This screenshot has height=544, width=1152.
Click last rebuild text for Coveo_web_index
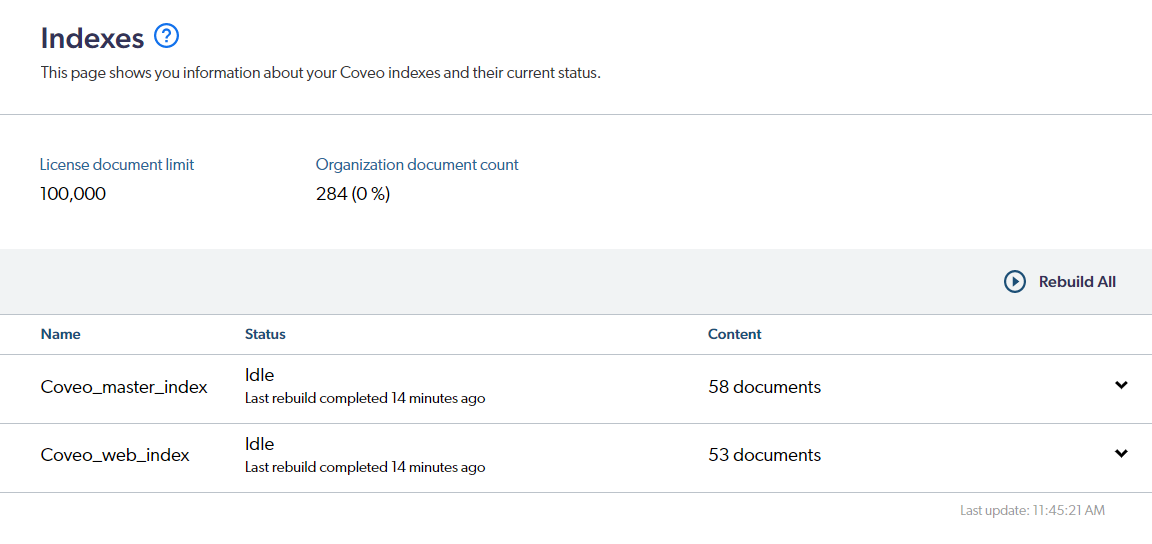365,467
